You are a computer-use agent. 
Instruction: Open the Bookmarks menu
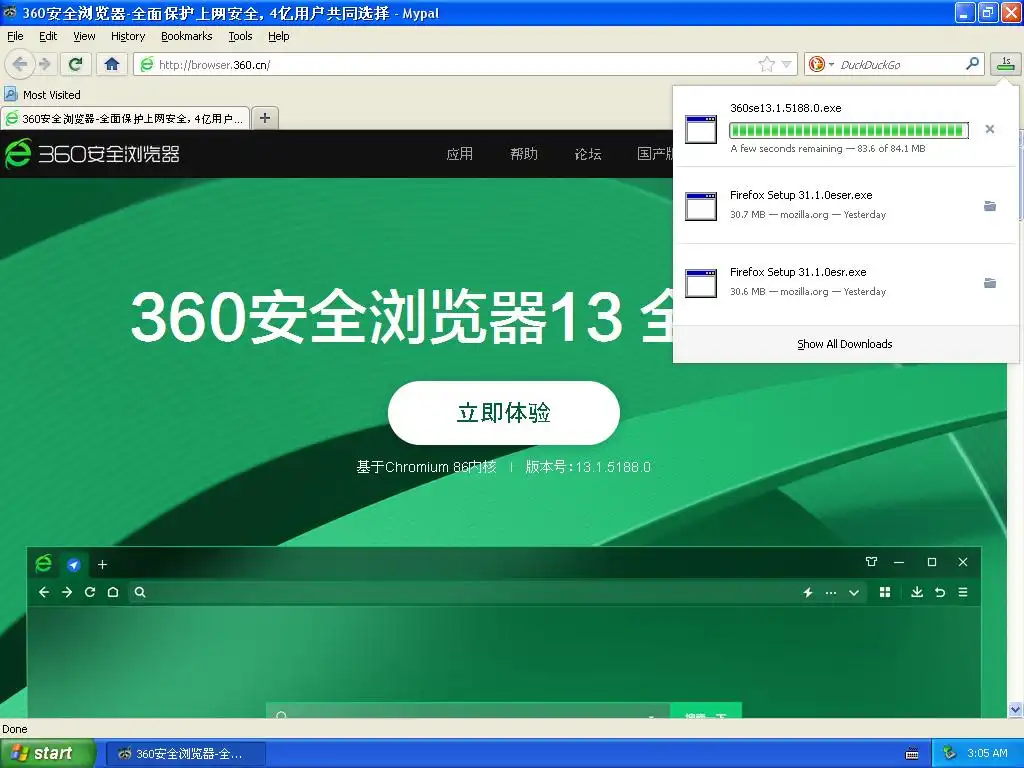(x=187, y=36)
